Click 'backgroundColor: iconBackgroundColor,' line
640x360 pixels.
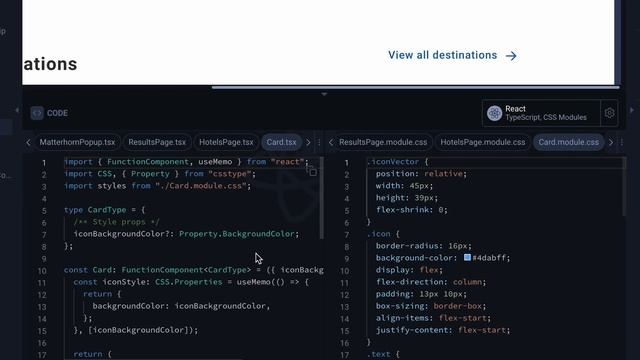[x=181, y=306]
